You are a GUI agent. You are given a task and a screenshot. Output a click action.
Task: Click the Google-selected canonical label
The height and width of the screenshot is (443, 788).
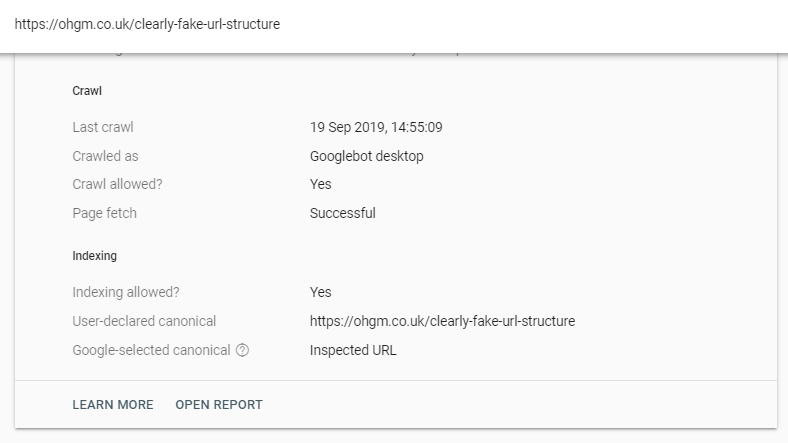[151, 350]
